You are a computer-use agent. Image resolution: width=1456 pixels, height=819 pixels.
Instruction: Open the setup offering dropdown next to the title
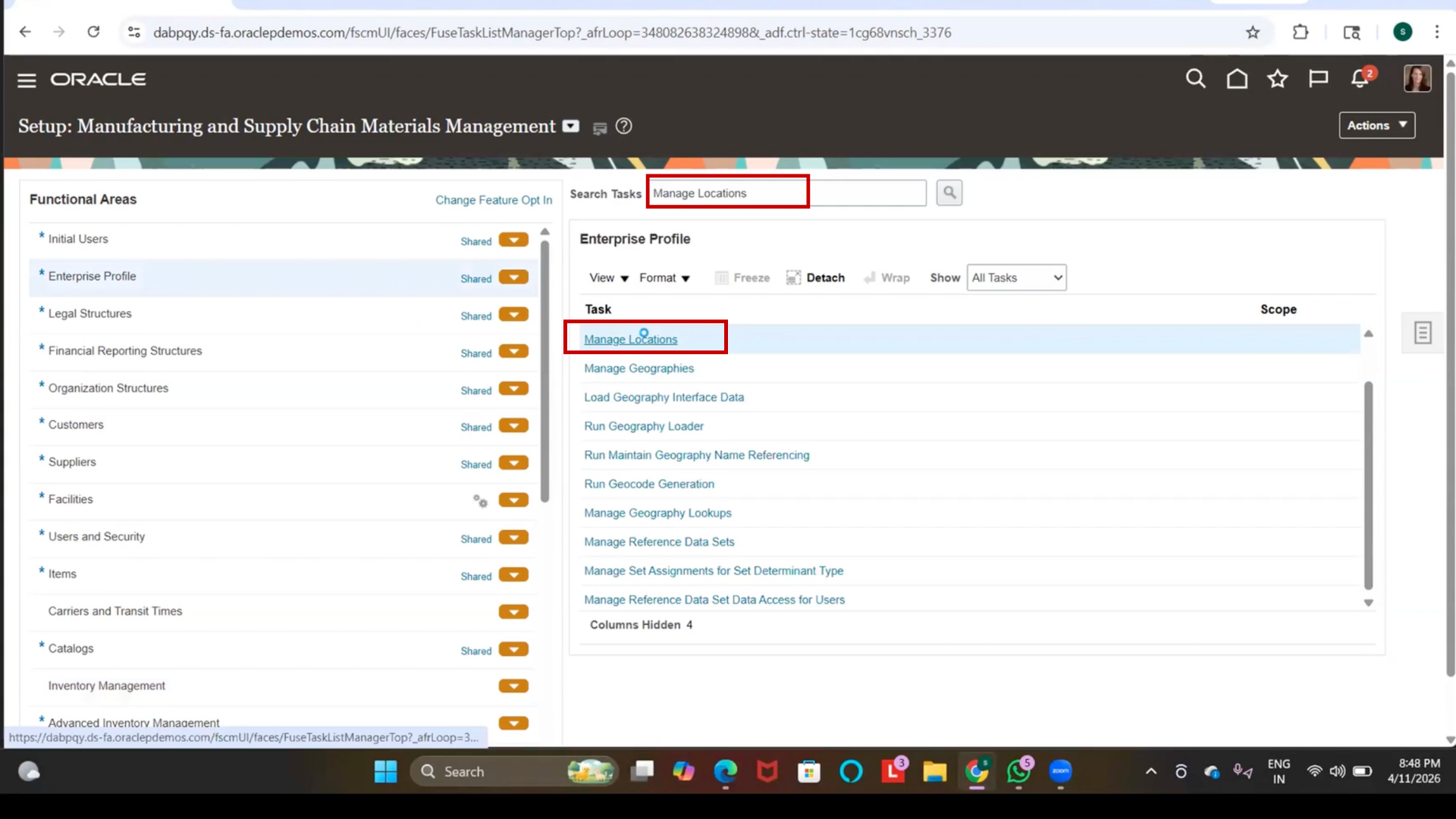pyautogui.click(x=571, y=127)
